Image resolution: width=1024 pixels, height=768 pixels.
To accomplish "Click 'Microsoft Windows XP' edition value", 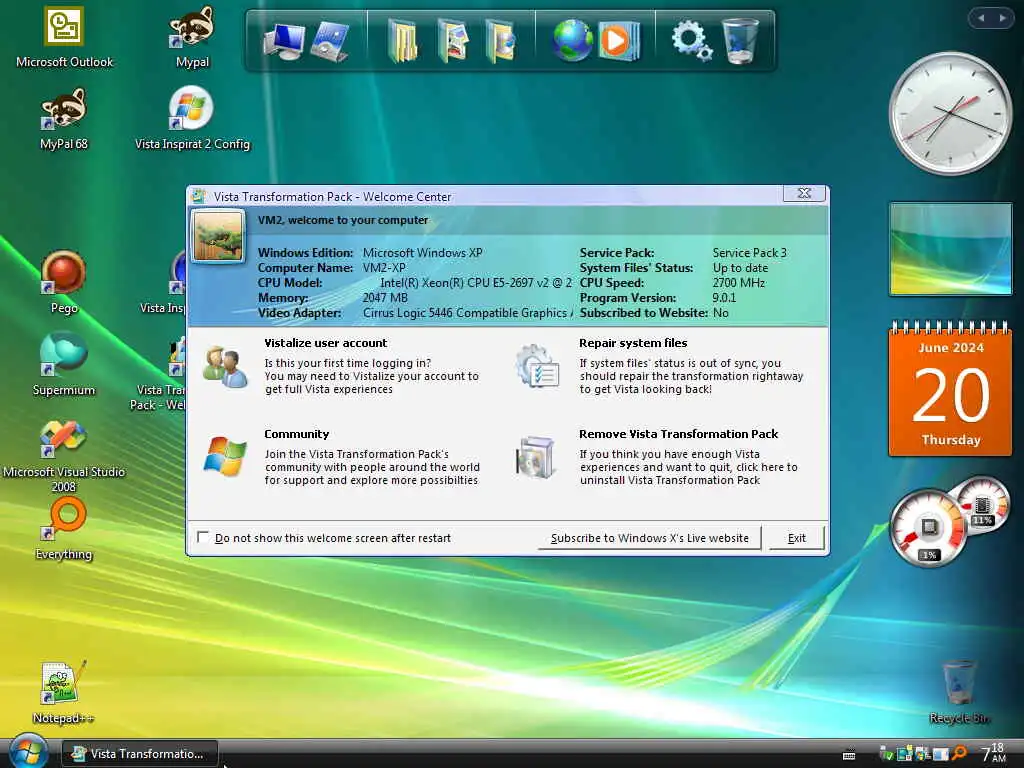I will [422, 253].
